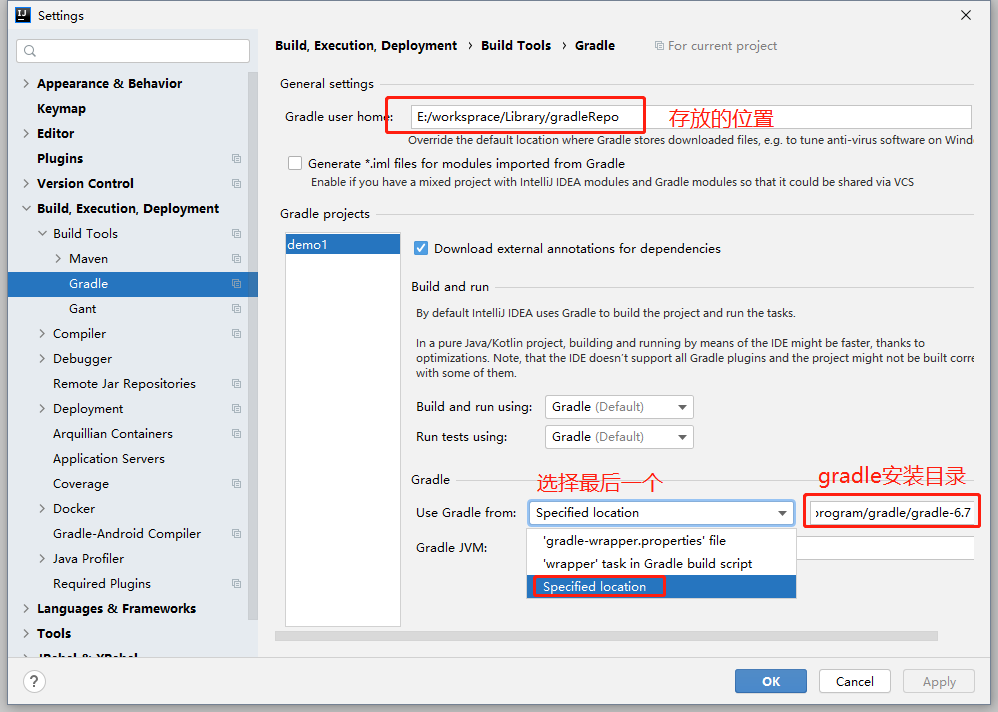
Task: Click the Gradle user home field
Action: pyautogui.click(x=691, y=117)
